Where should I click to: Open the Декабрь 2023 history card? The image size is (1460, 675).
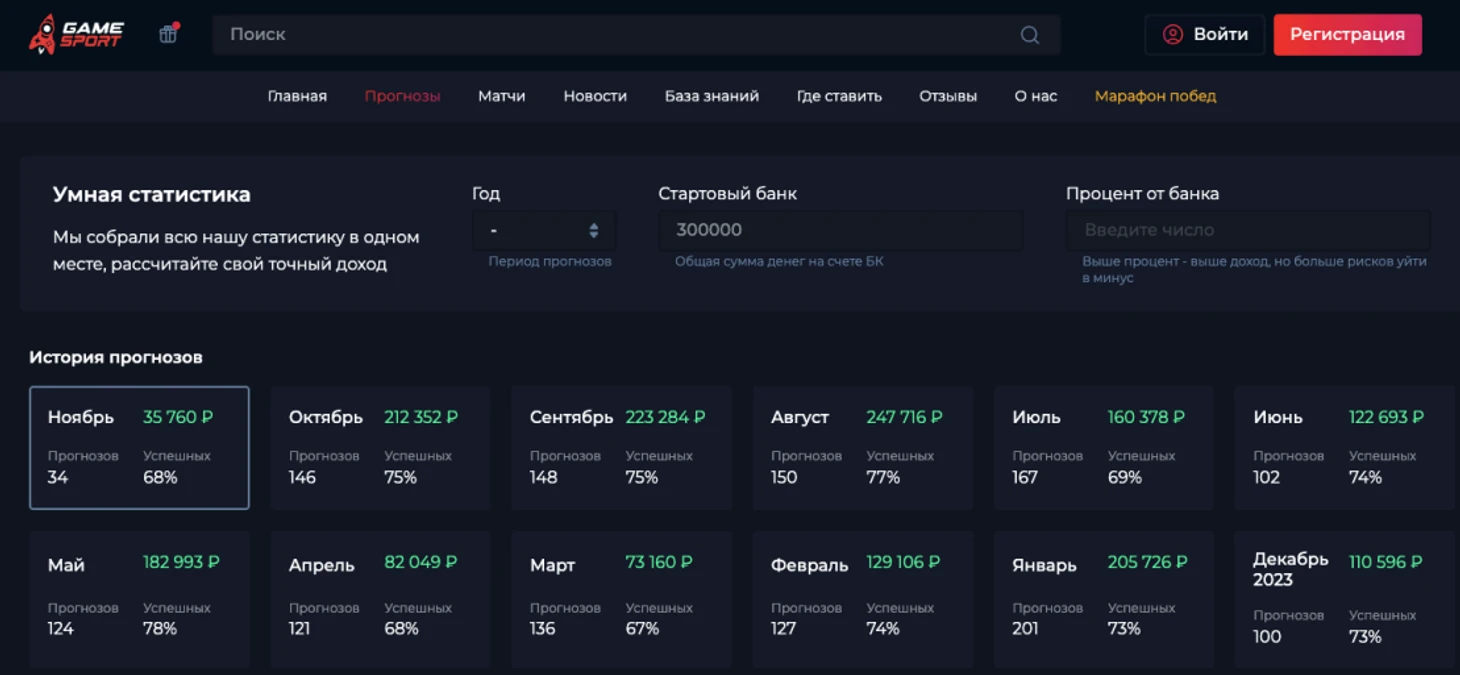click(1344, 598)
